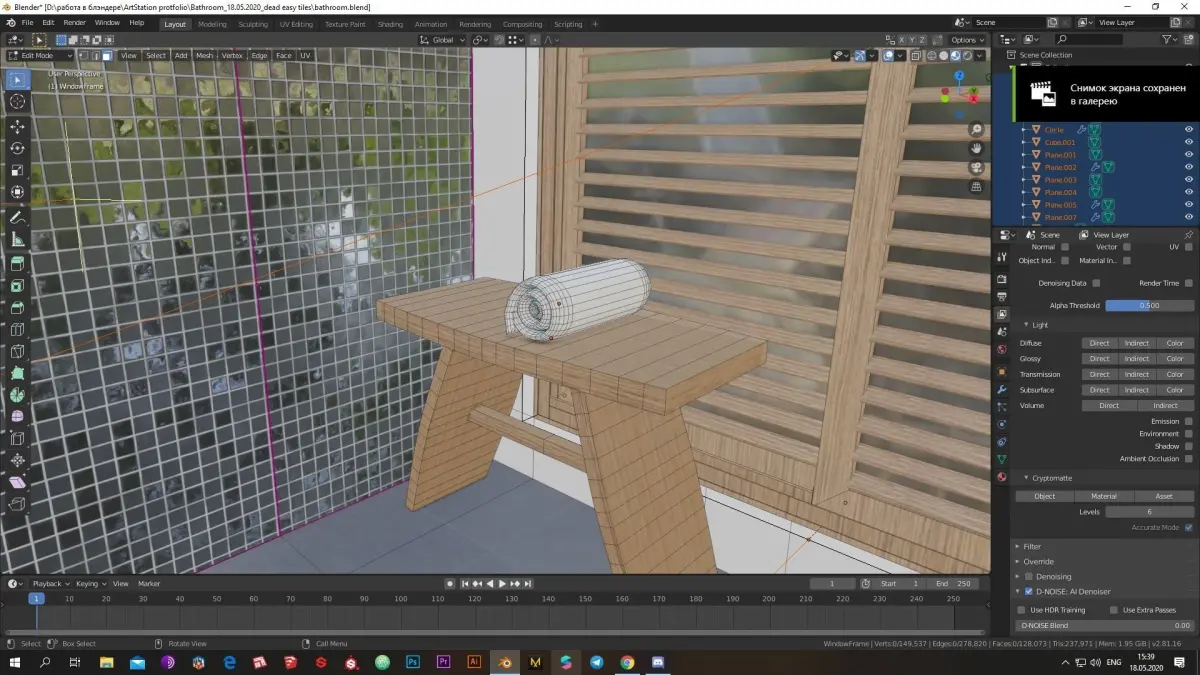Toggle D-NOISE: AI Denoiser checkbox
The width and height of the screenshot is (1200, 675).
pos(1028,592)
